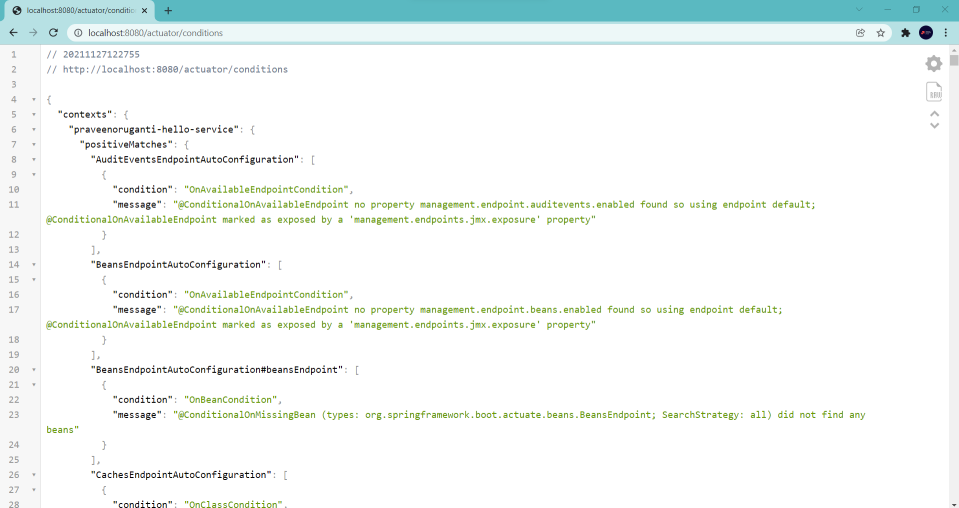
Task: Open the Extensions puzzle icon
Action: (906, 33)
